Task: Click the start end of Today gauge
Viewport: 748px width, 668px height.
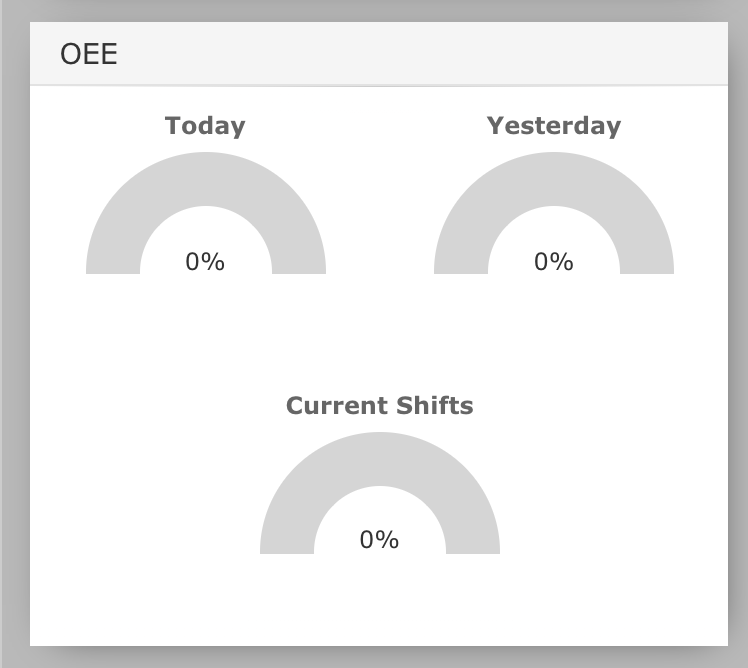Action: (x=113, y=267)
